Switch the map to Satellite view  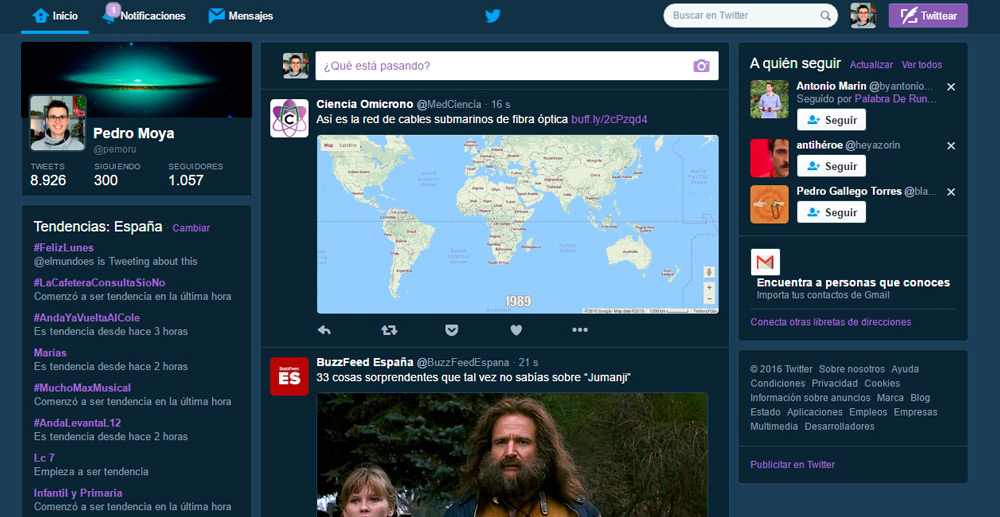[x=348, y=145]
